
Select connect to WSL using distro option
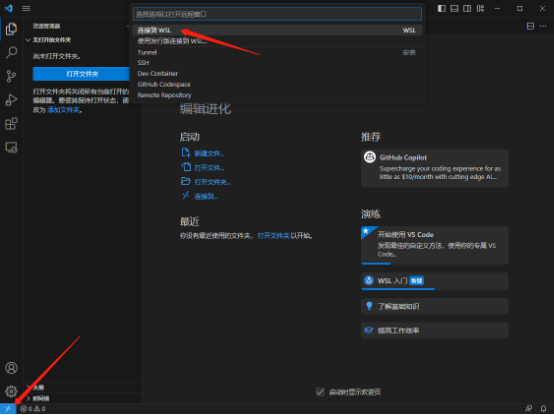tap(277, 41)
